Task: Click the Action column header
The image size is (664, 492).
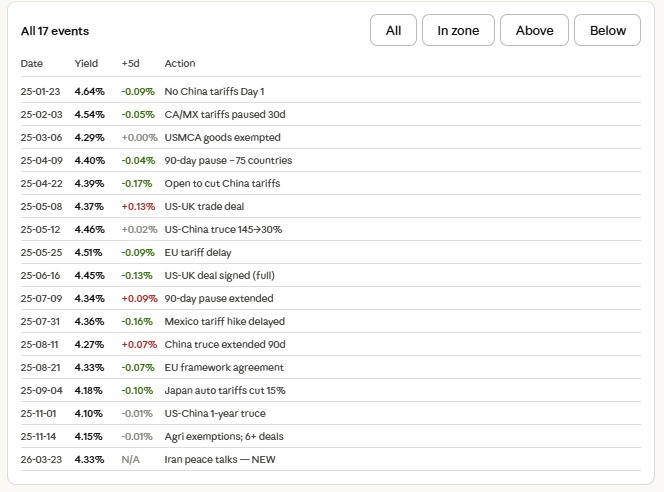Action: pyautogui.click(x=180, y=64)
